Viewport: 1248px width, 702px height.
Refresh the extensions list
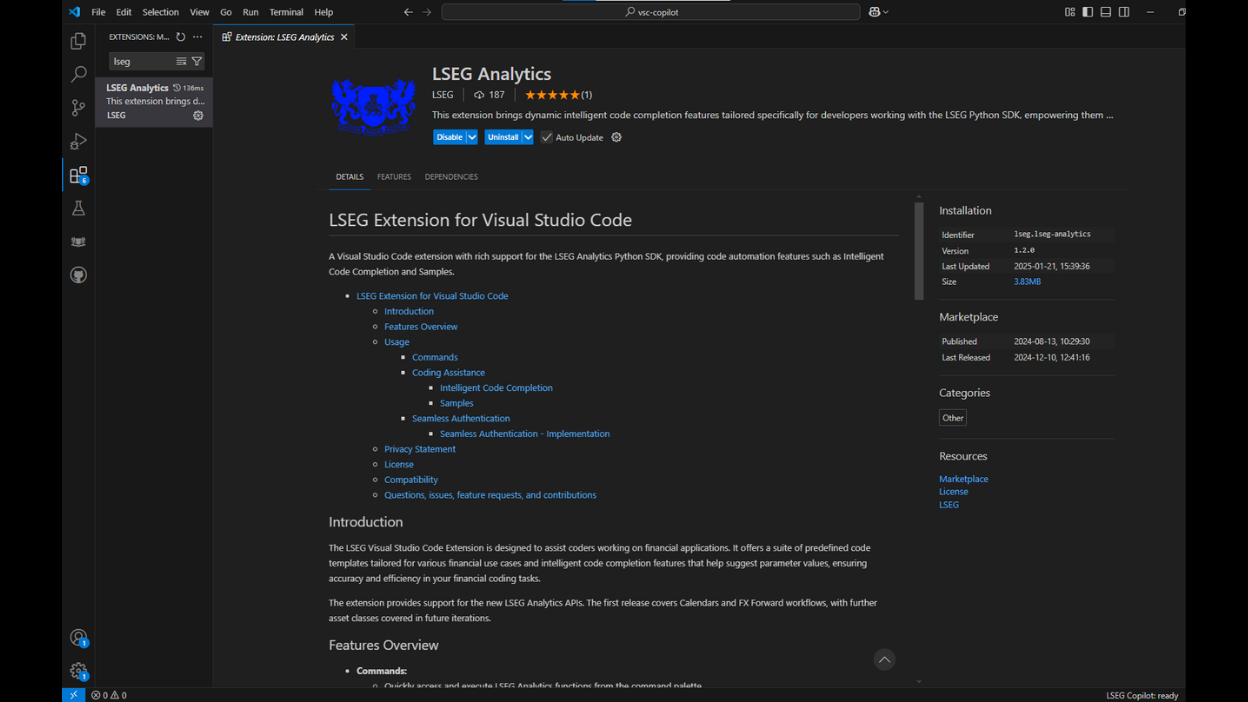(x=181, y=37)
